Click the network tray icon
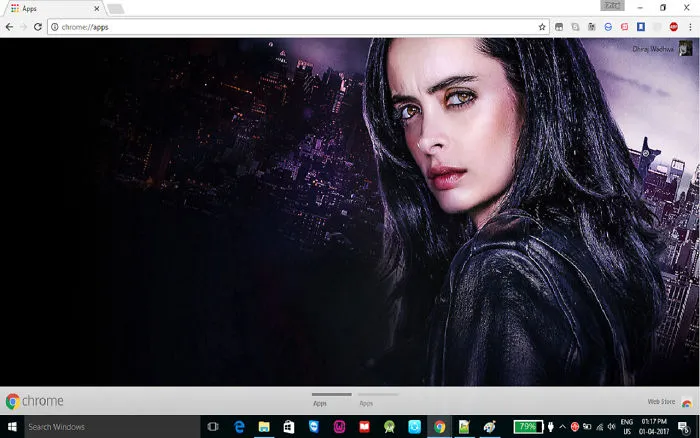The image size is (700, 438). 600,427
